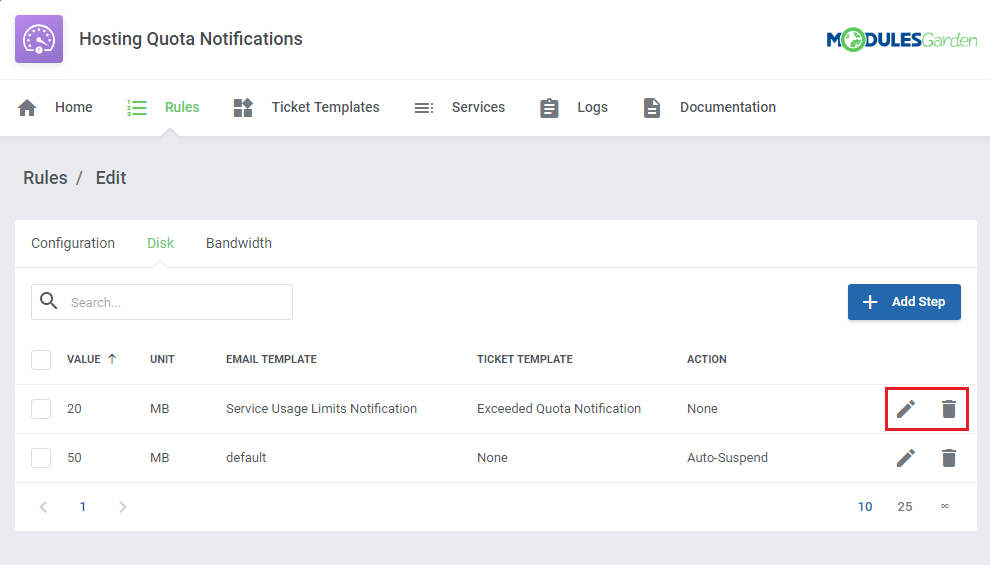Screen dimensions: 990x565
Task: Click the TICKET TEMPLATE column header
Action: click(525, 359)
